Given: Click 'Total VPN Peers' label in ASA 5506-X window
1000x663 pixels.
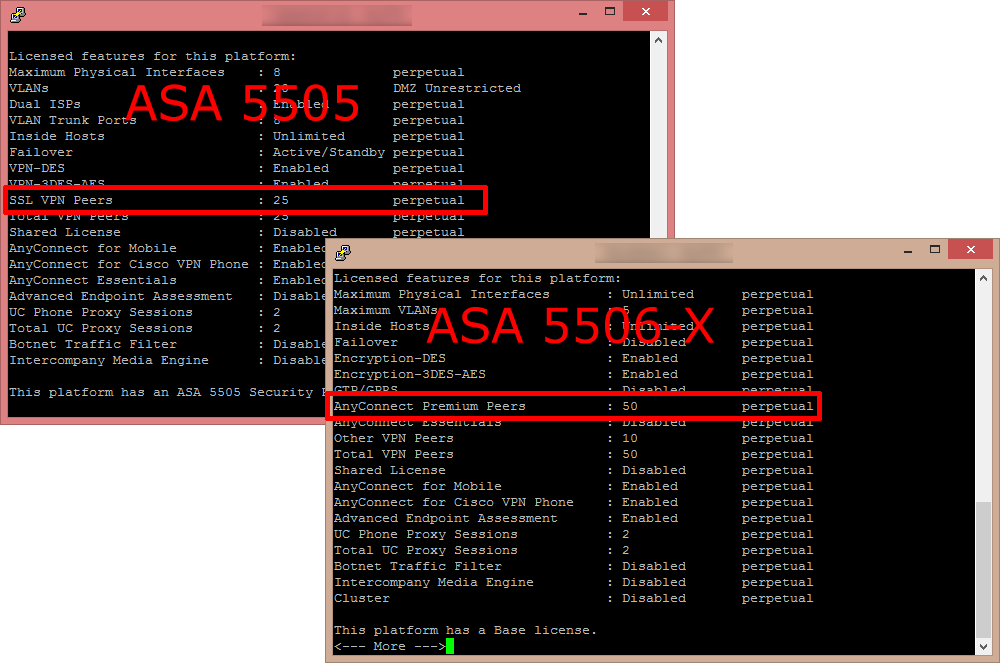Looking at the screenshot, I should click(393, 455).
